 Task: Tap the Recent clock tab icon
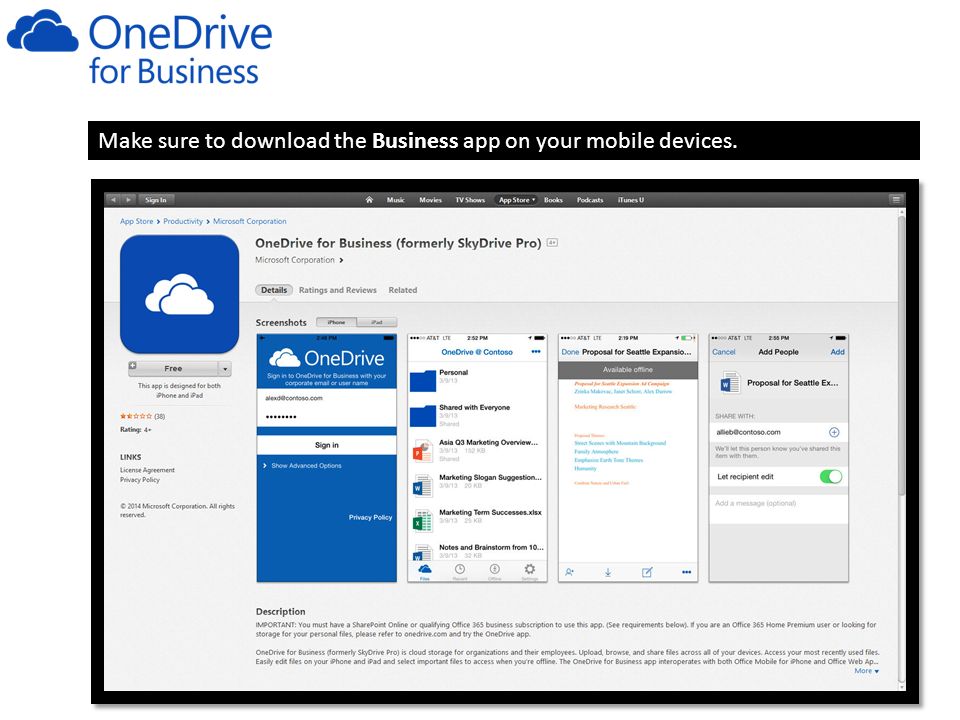tap(460, 571)
